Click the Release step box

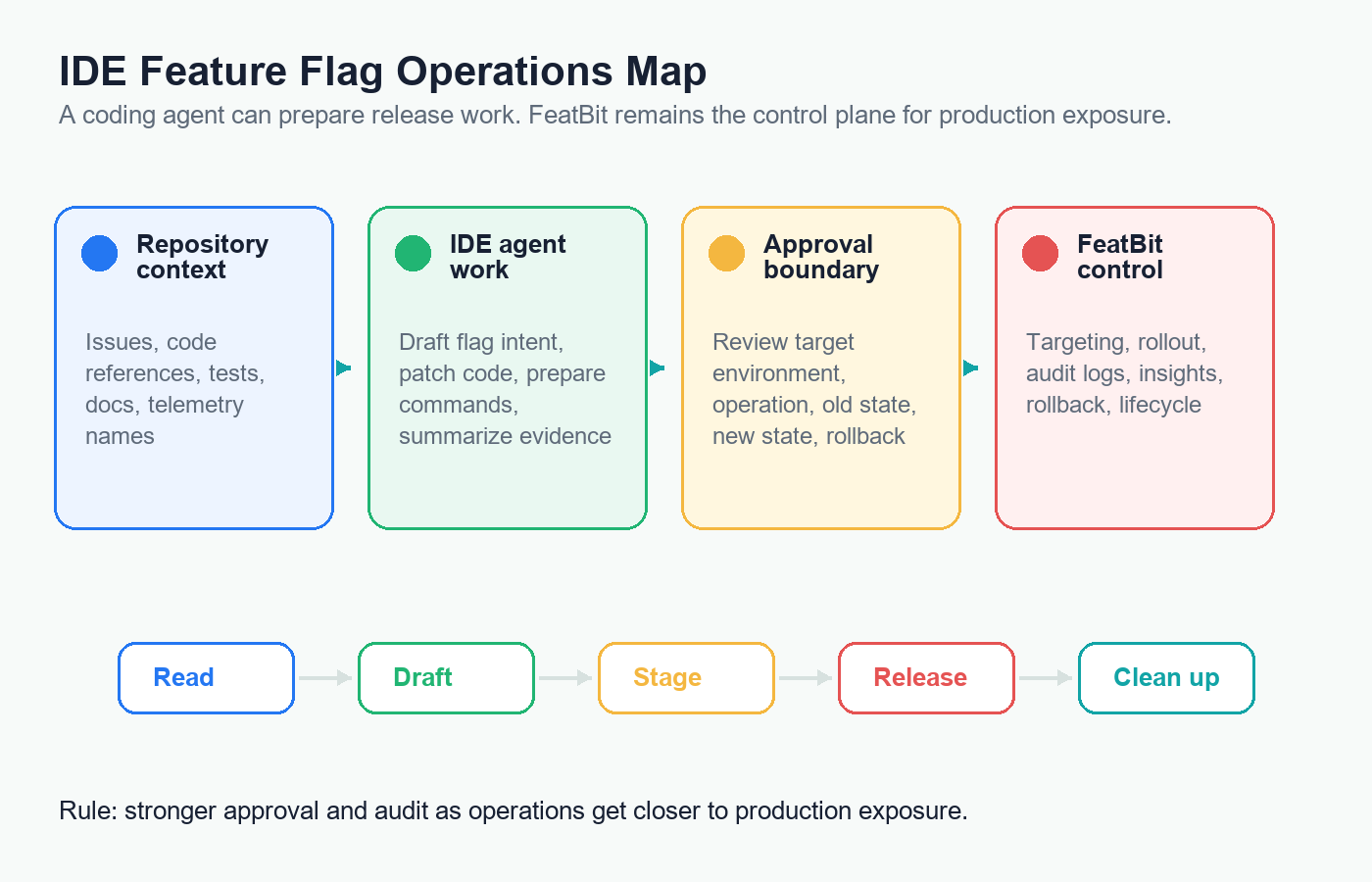pyautogui.click(x=926, y=678)
